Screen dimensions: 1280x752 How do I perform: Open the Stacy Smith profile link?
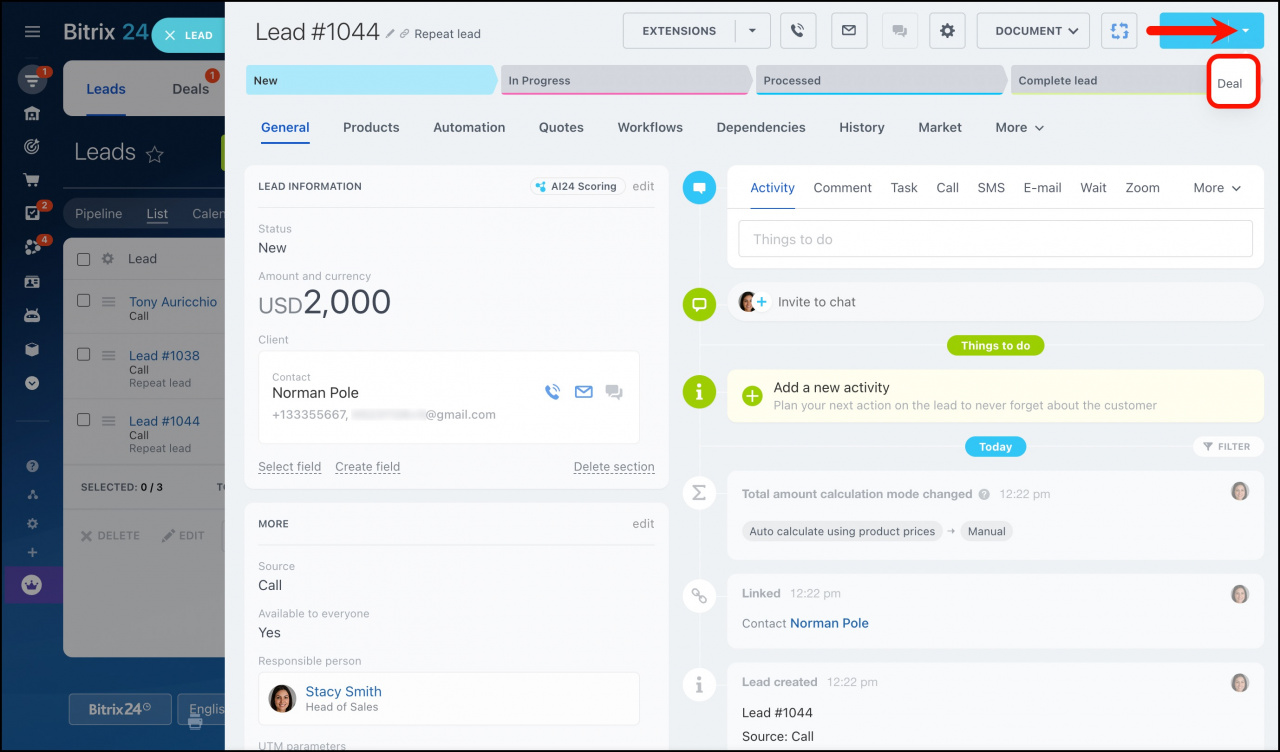pyautogui.click(x=343, y=691)
